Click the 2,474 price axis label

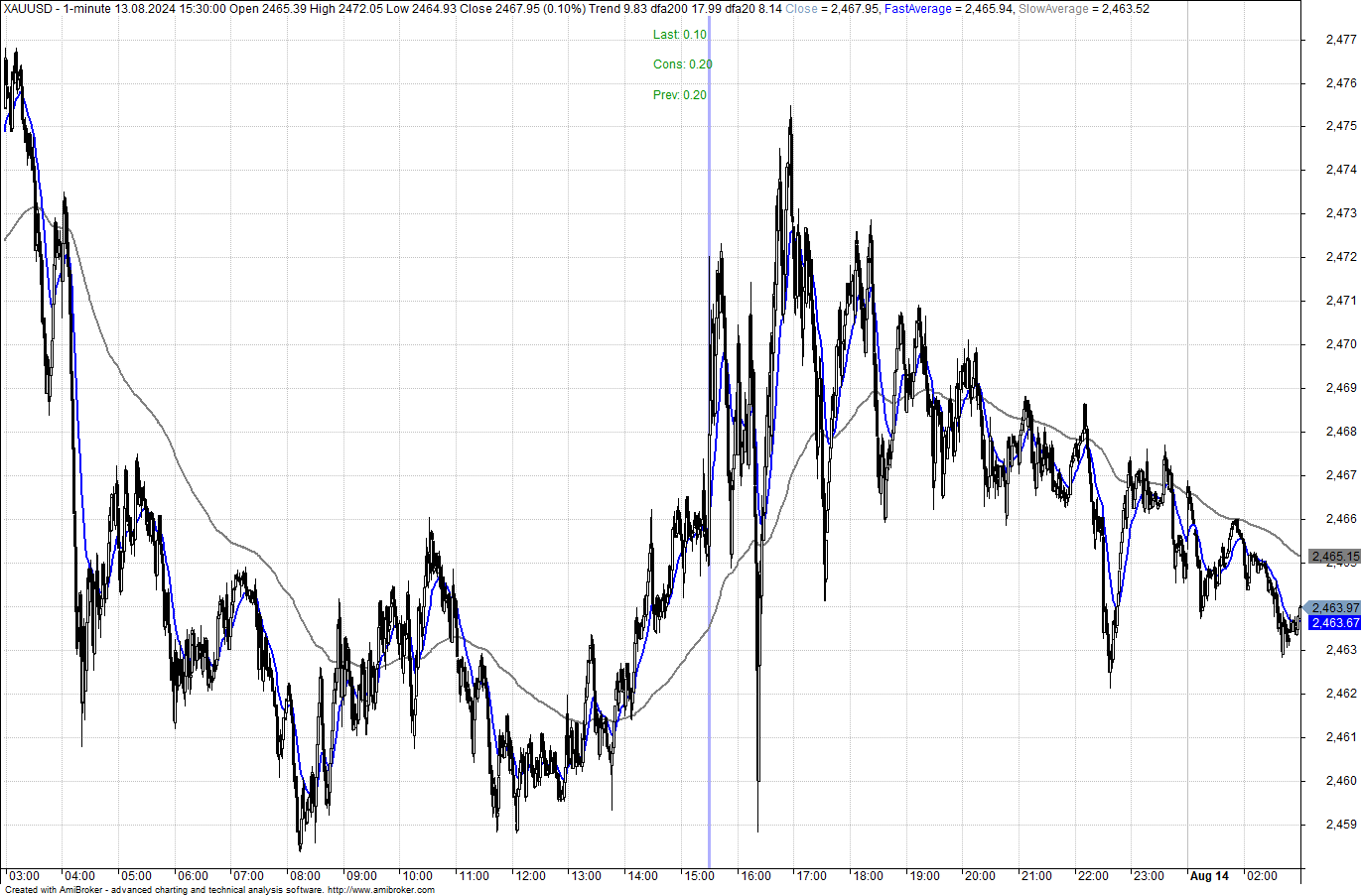click(x=1341, y=170)
